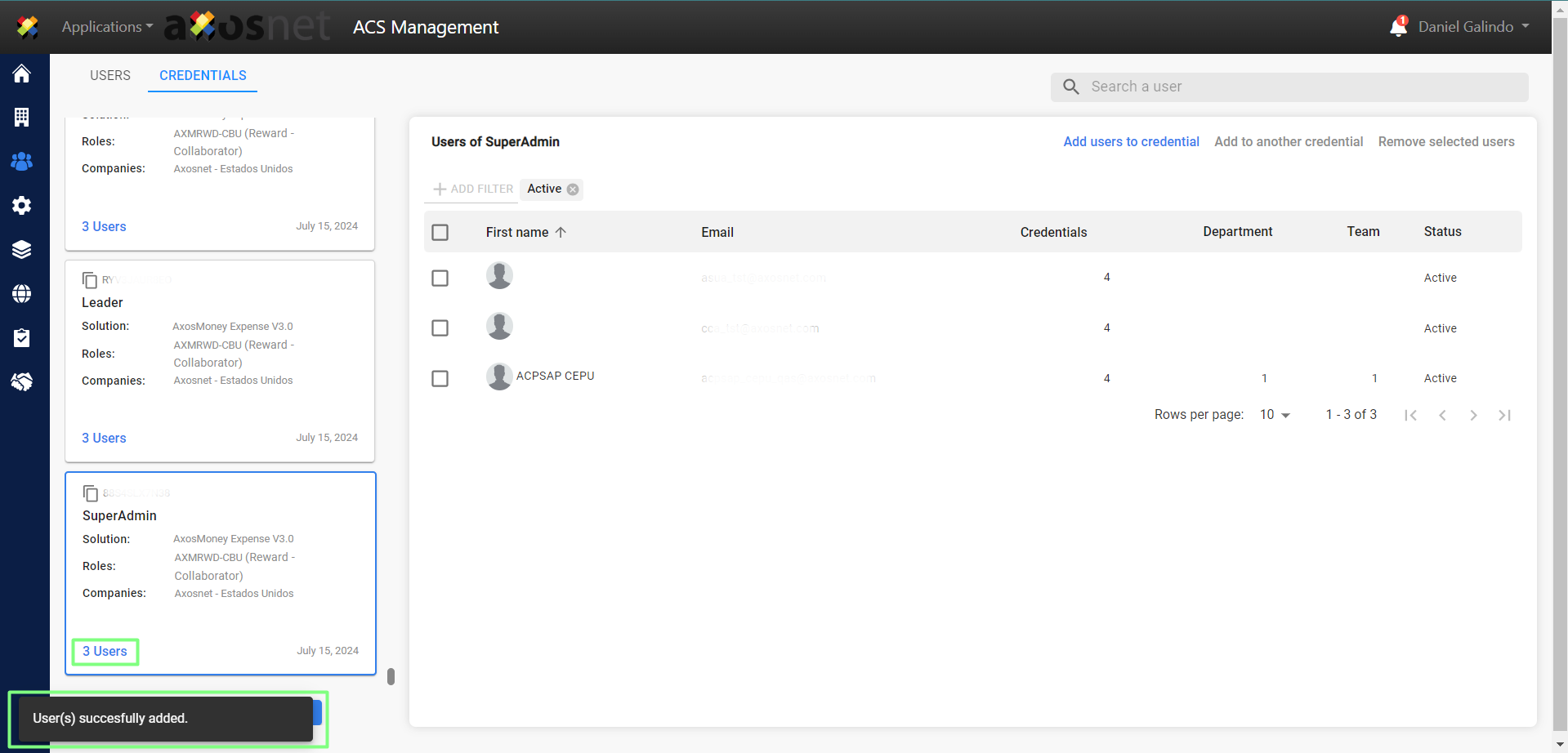Select the users group sidebar icon
1568x753 pixels.
coord(22,162)
